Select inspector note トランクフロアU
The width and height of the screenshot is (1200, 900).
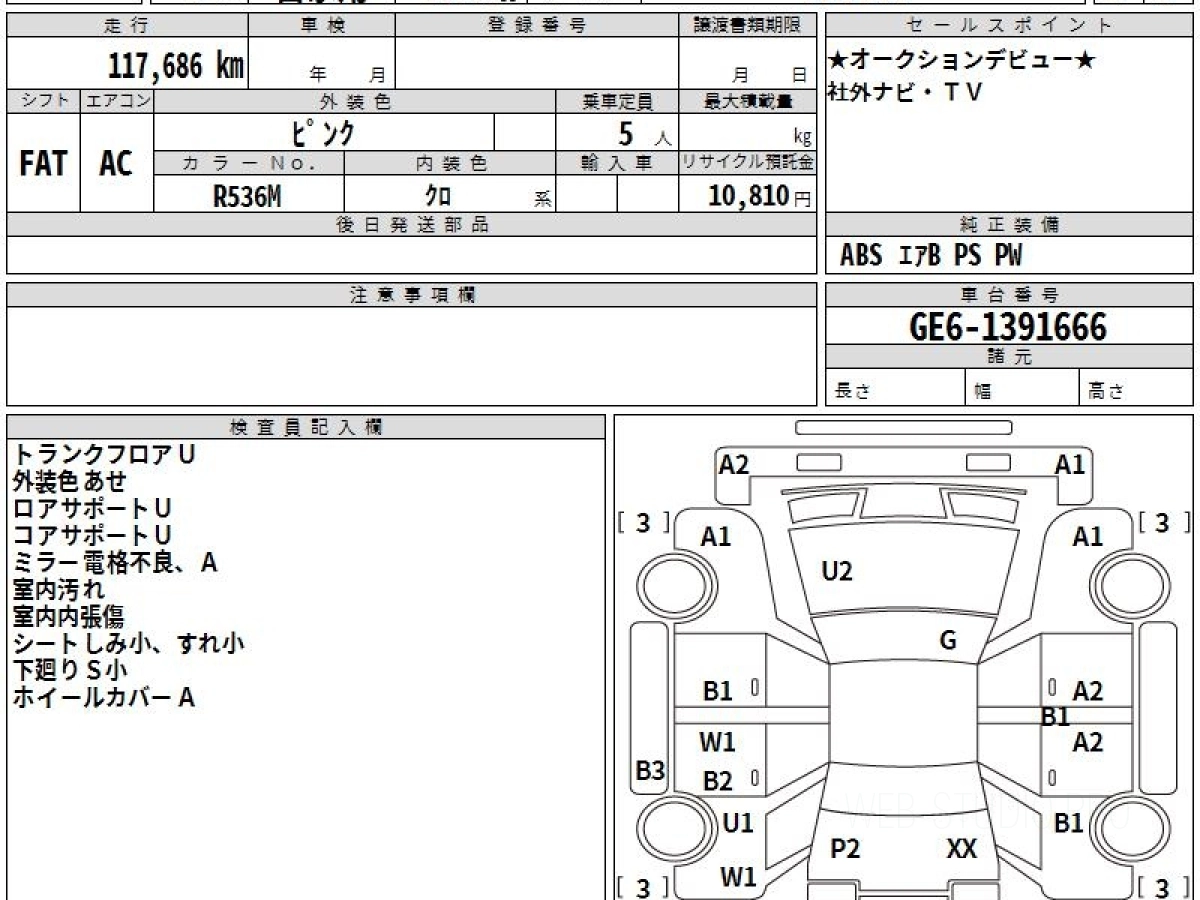[x=103, y=454]
